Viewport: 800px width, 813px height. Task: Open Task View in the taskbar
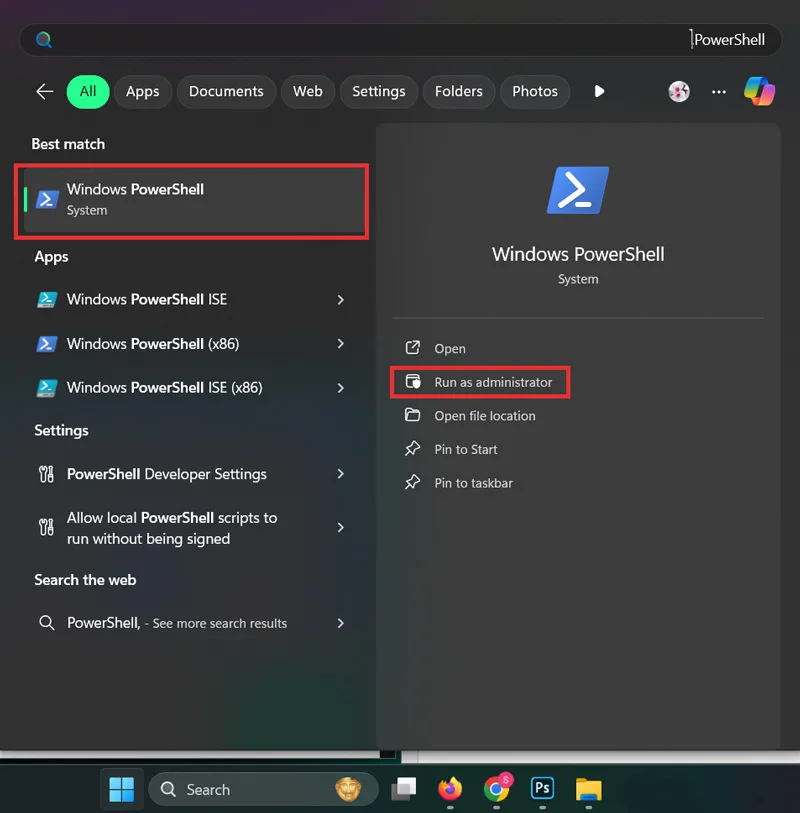404,789
